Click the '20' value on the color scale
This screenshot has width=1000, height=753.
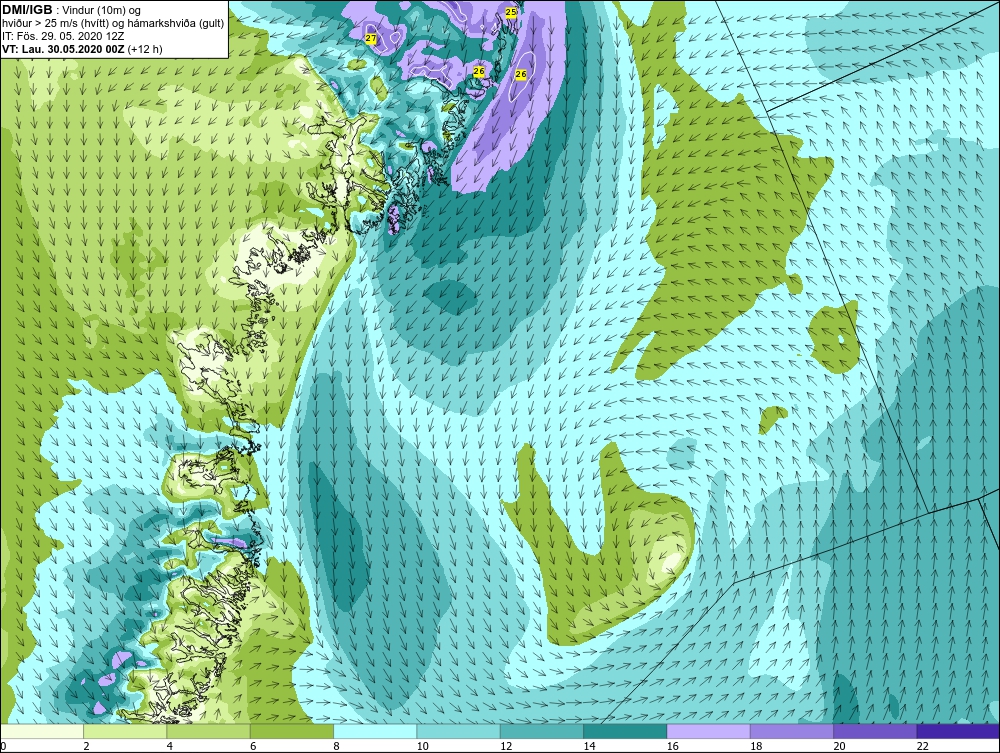(839, 747)
